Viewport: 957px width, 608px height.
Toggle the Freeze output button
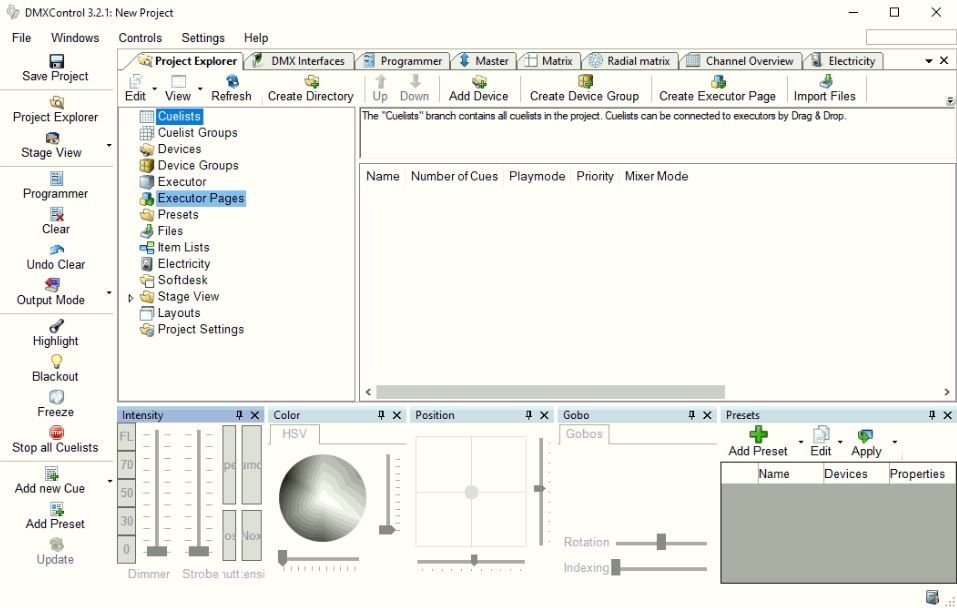(x=56, y=397)
